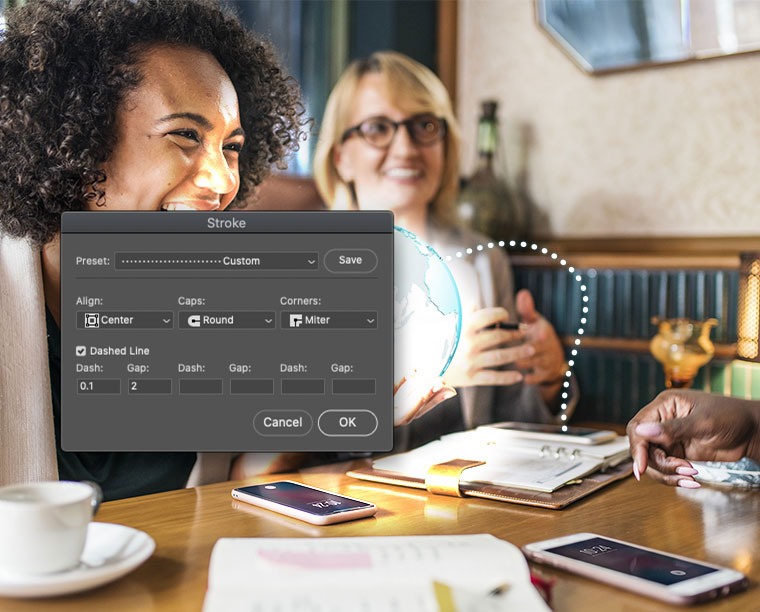Click the Stroke dialog title bar
The width and height of the screenshot is (760, 612).
tap(227, 223)
